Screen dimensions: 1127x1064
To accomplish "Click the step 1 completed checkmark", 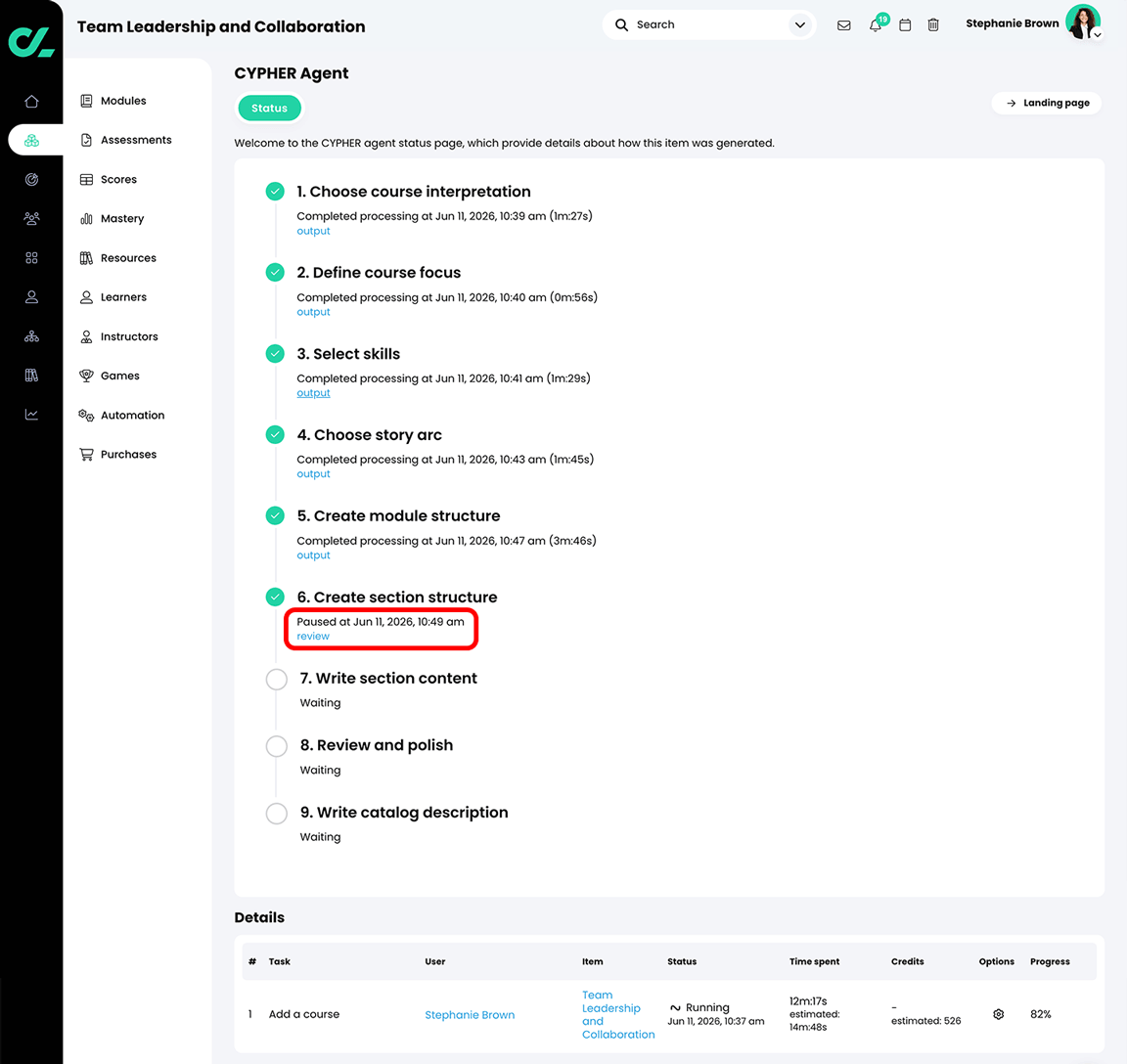I will coord(275,191).
